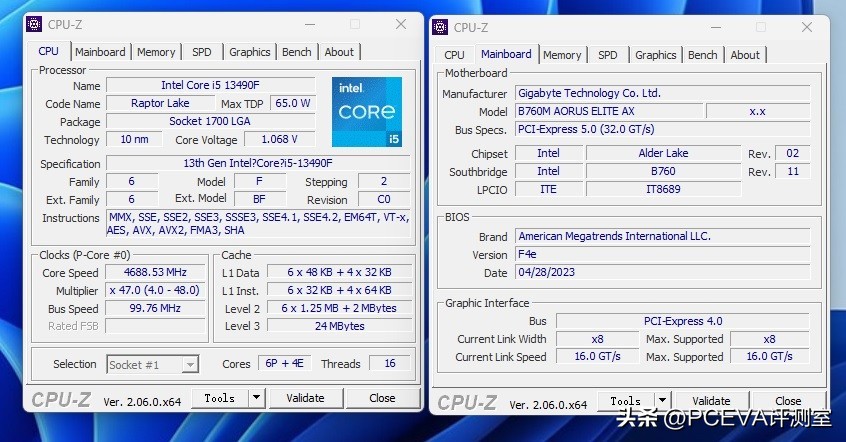846x442 pixels.
Task: Click Graphic Interface Bus value PCI-Express 4.0
Action: coord(683,321)
